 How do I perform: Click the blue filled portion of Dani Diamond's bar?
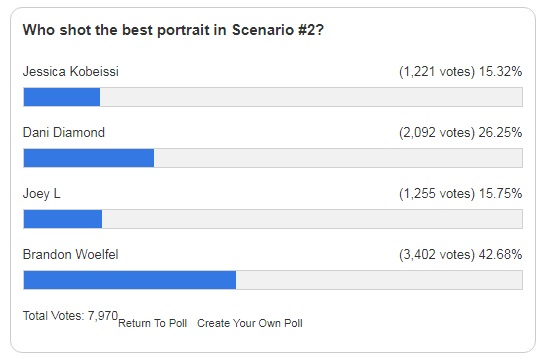[x=89, y=158]
